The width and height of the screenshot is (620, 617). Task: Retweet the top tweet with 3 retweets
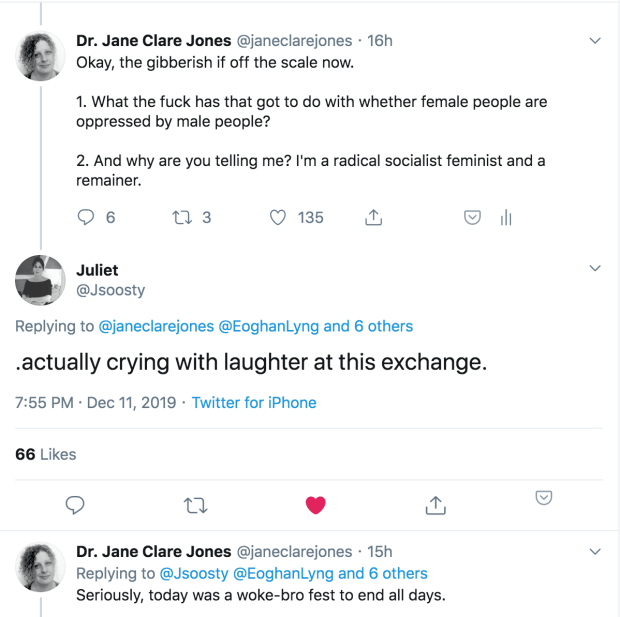tap(182, 217)
